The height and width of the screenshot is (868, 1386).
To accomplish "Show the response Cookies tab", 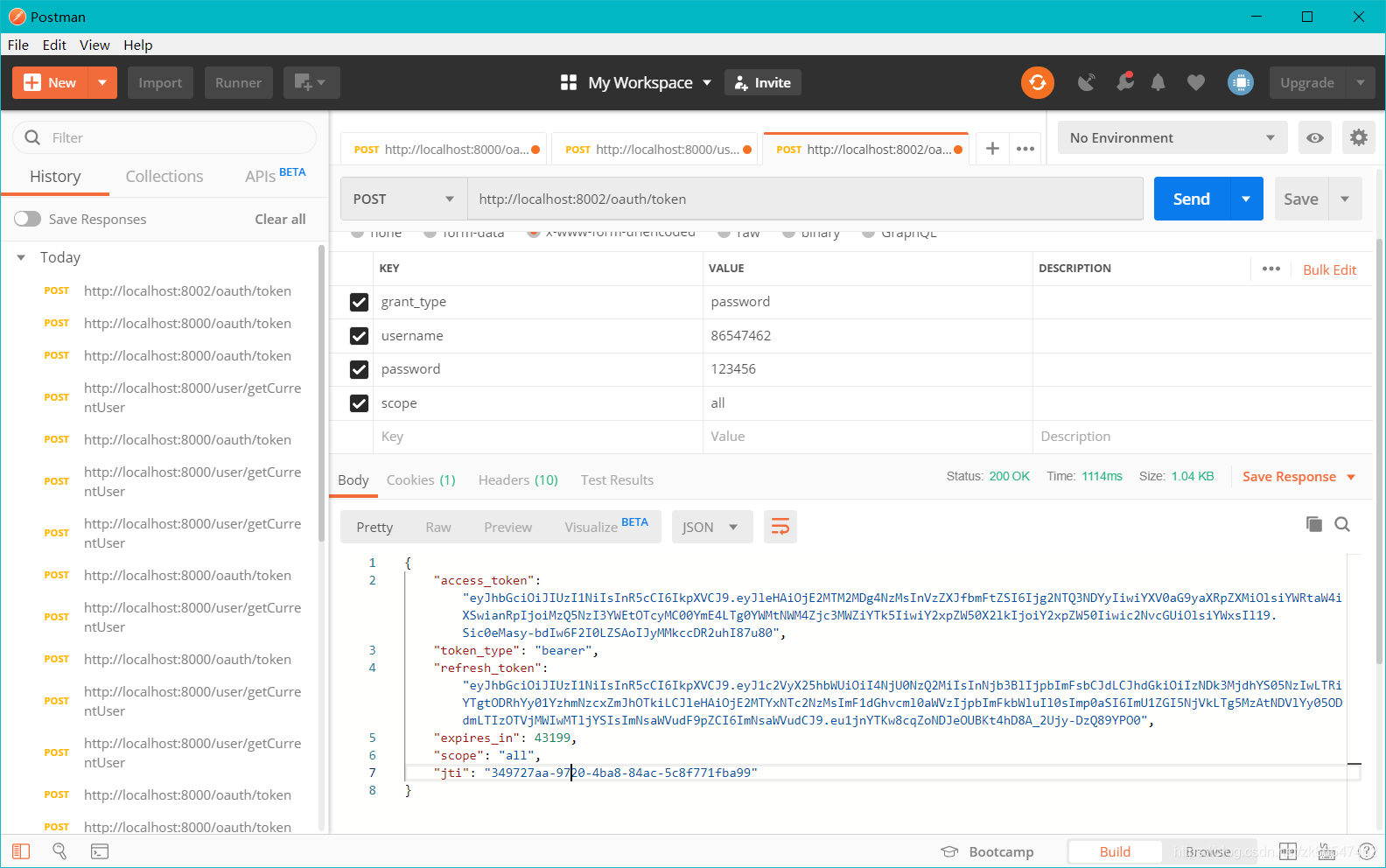I will [x=421, y=479].
